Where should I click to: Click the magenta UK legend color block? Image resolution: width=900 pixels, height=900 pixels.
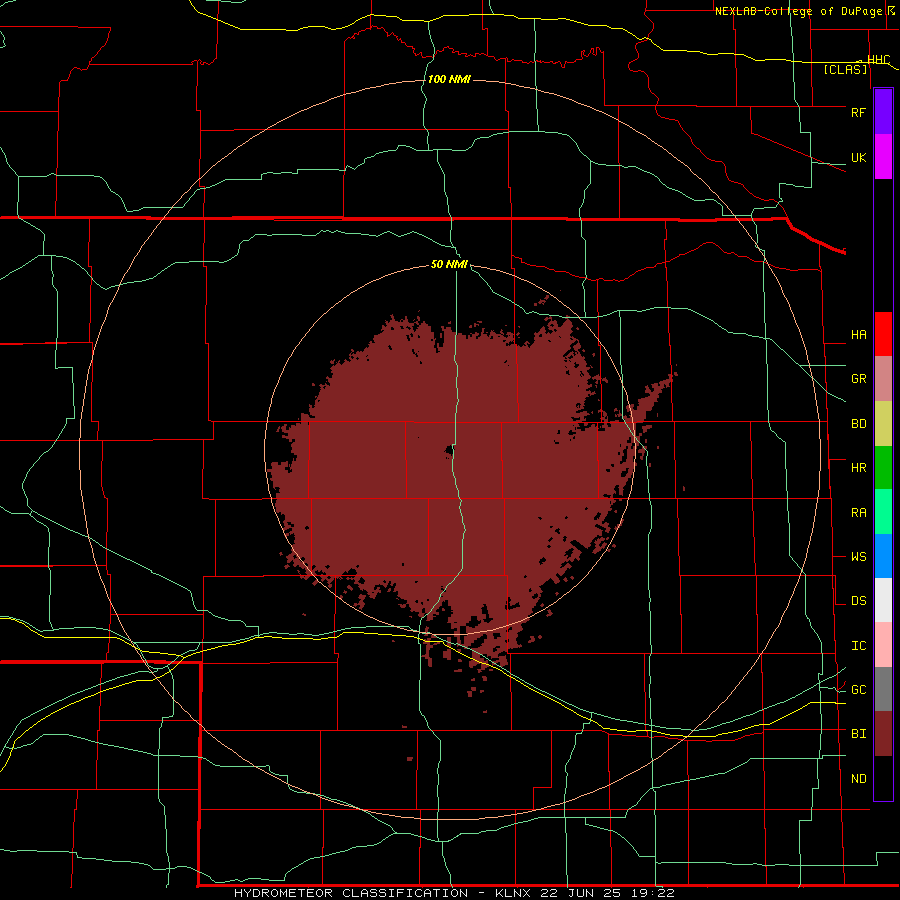[883, 157]
